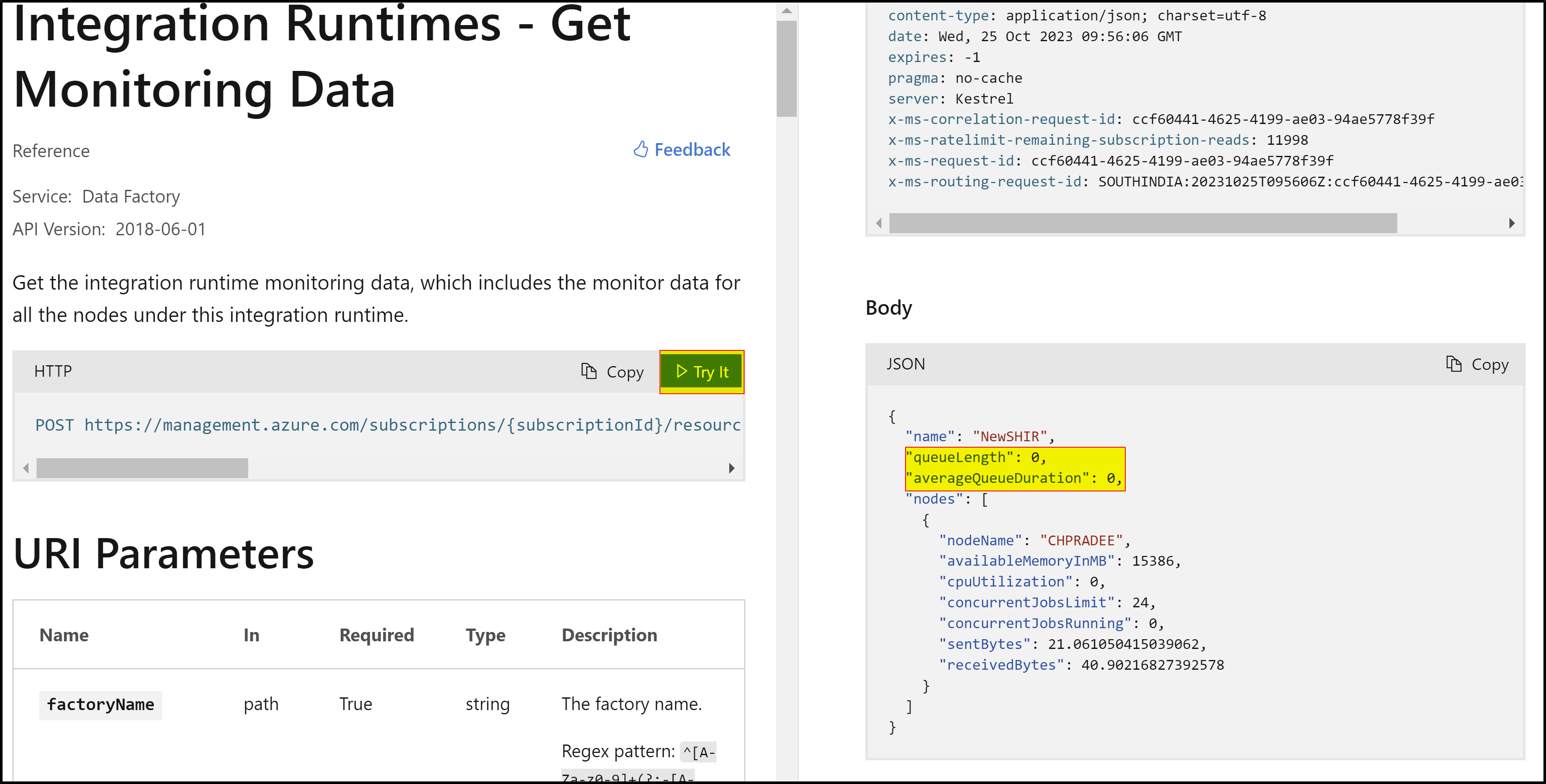Viewport: 1546px width, 784px height.
Task: Click the "queueLength": 0 line
Action: pos(977,457)
